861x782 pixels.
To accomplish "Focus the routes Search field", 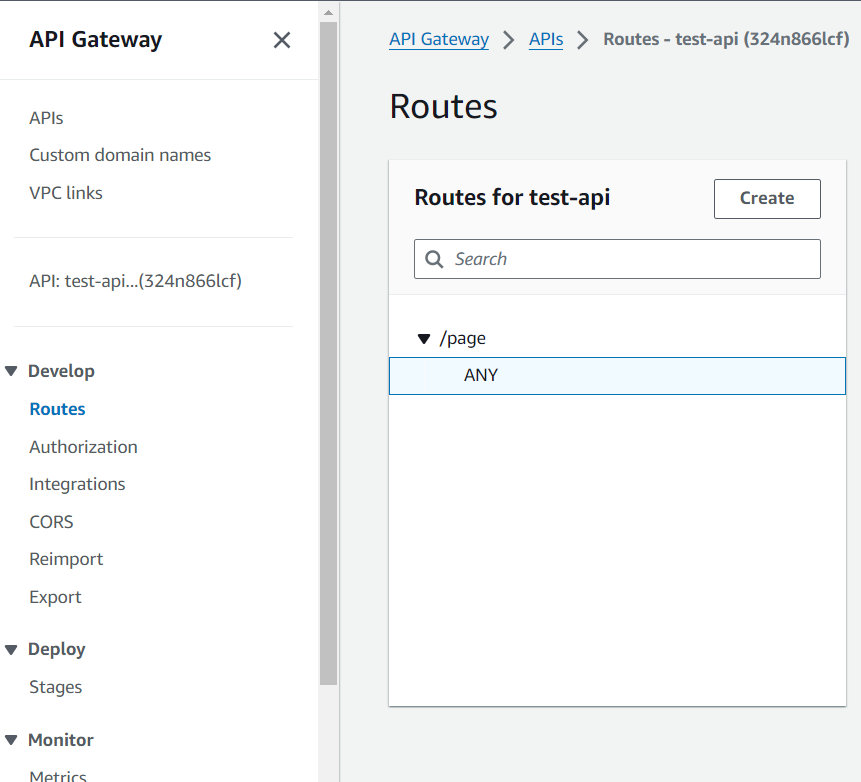I will click(x=617, y=259).
